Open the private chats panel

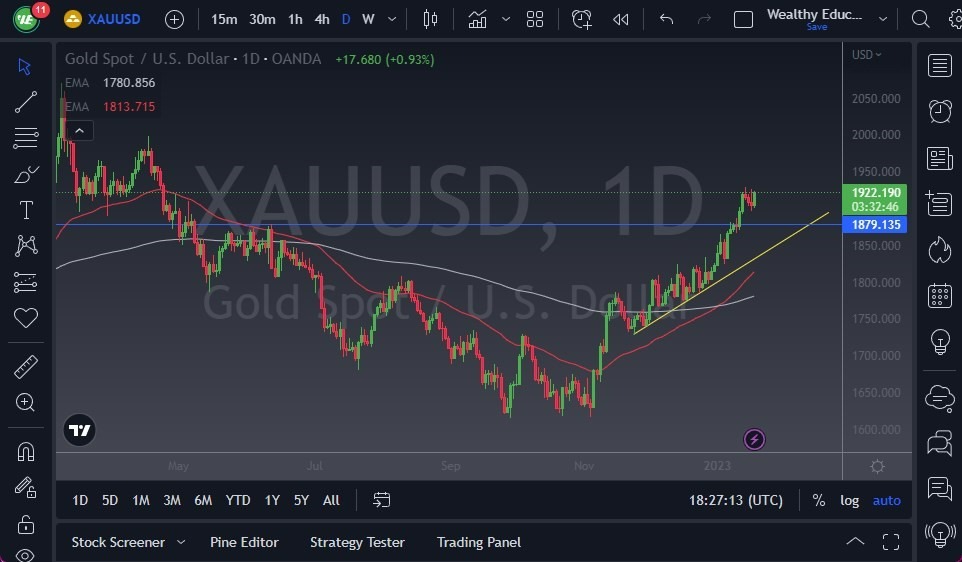(x=939, y=442)
